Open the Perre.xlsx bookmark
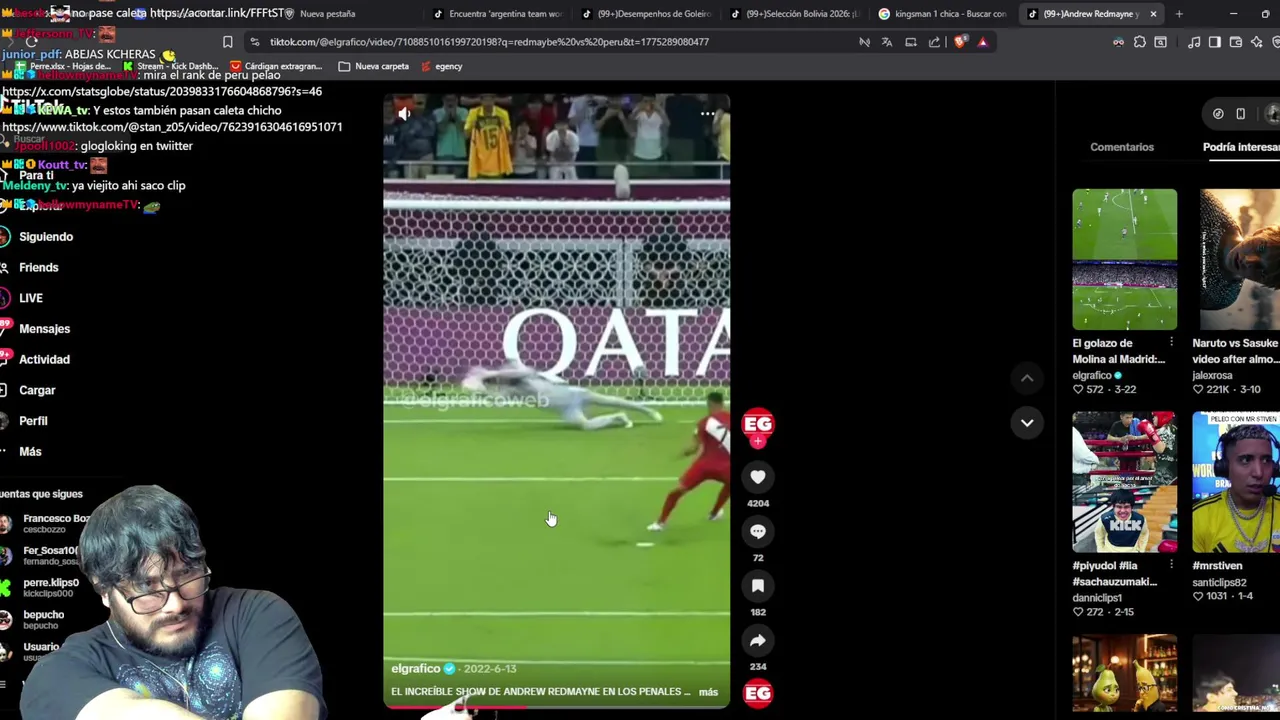Image resolution: width=1280 pixels, height=720 pixels. coord(62,66)
